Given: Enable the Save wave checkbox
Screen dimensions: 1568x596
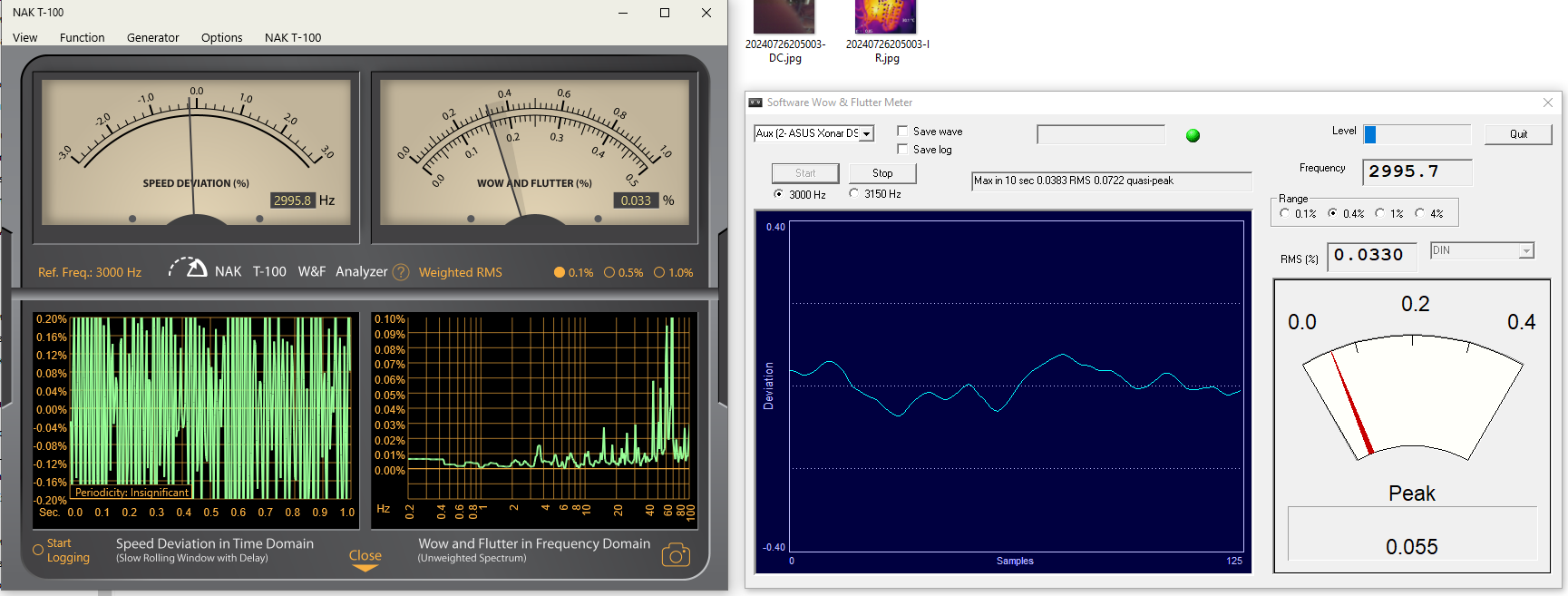Looking at the screenshot, I should click(x=902, y=132).
